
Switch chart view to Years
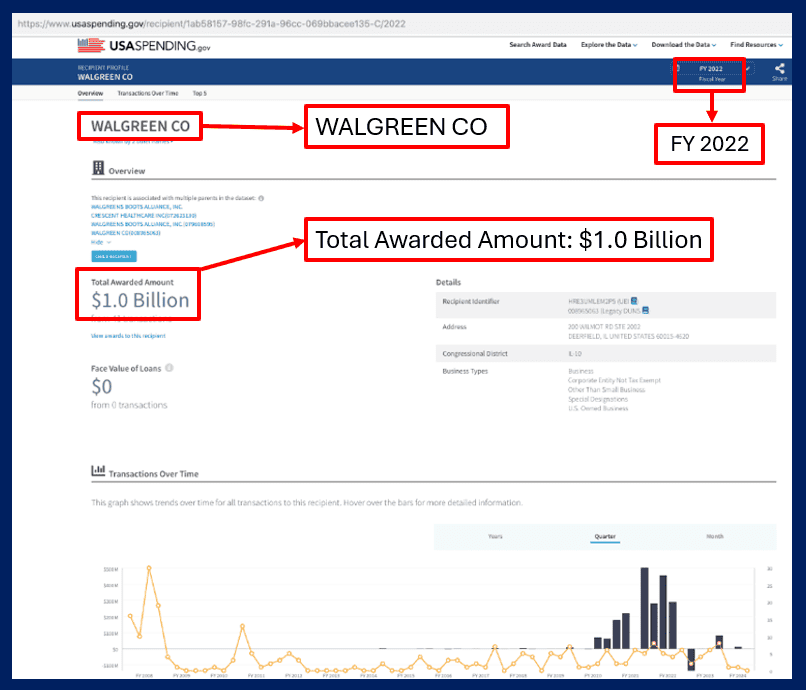click(x=495, y=536)
